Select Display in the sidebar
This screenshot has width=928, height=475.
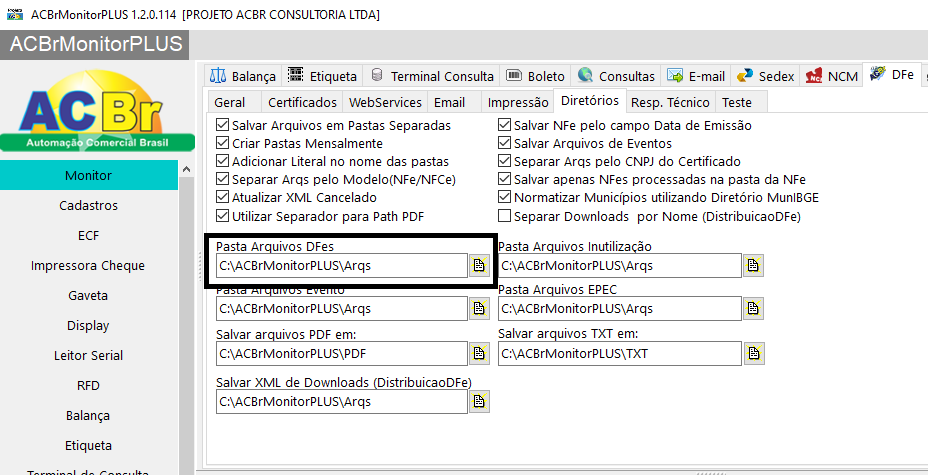click(89, 325)
